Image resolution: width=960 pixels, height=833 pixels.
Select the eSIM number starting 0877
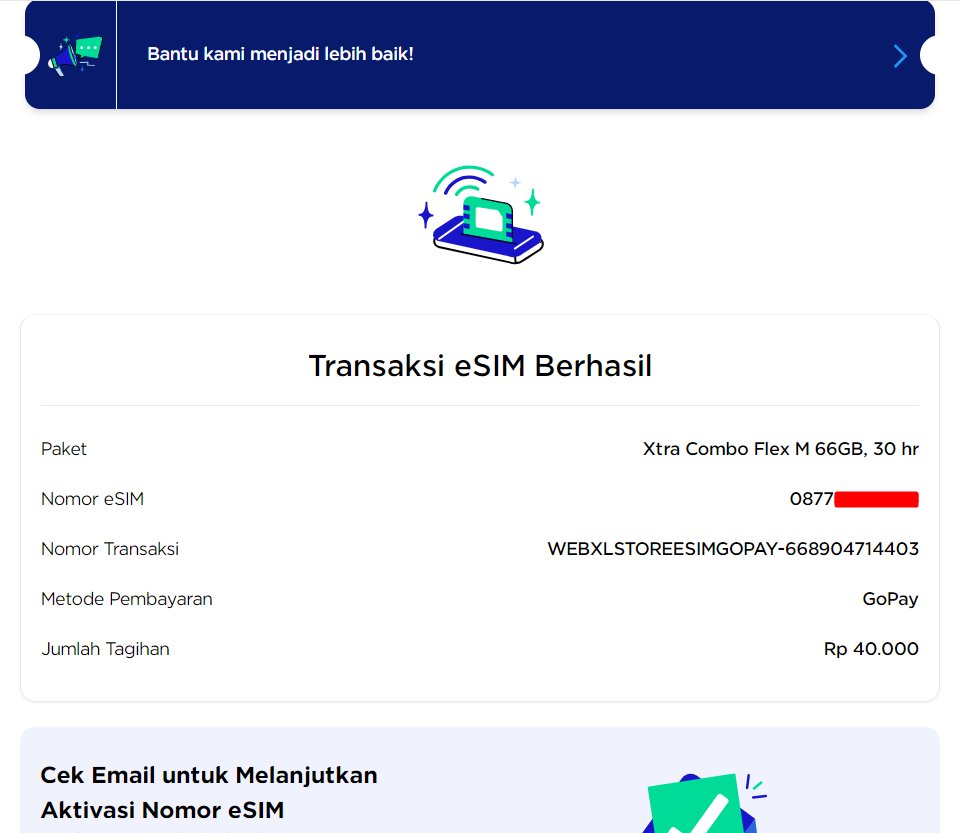[x=854, y=499]
